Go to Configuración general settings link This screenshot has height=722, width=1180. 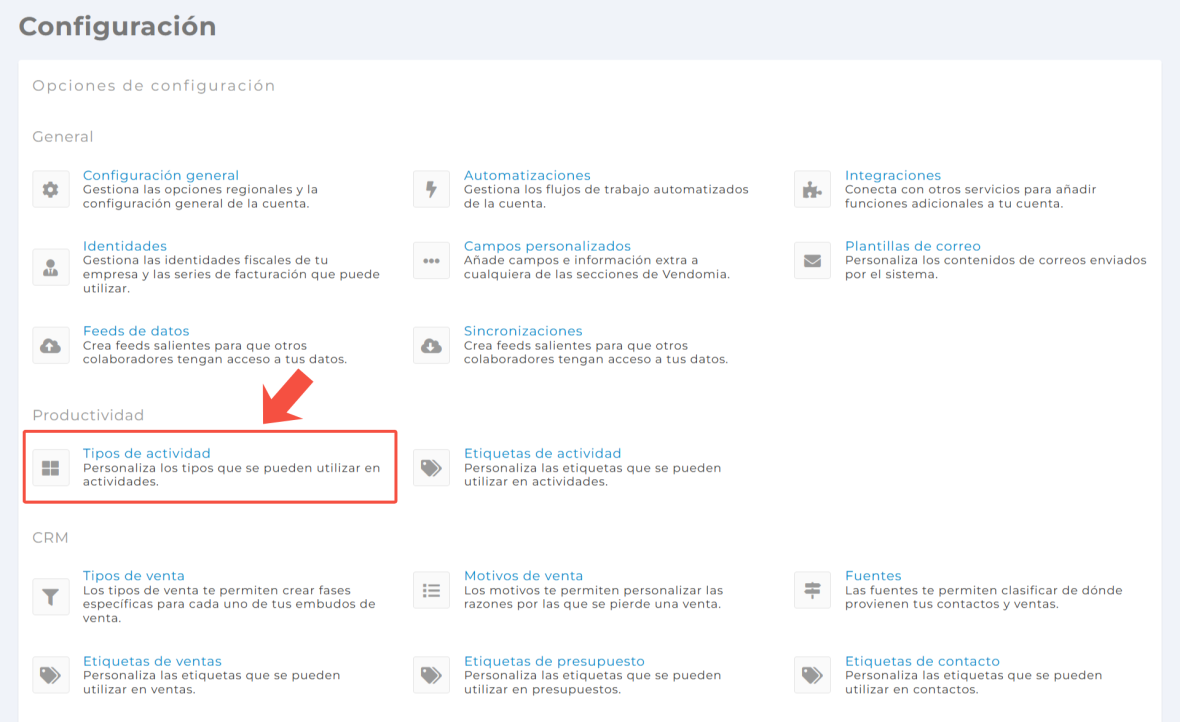click(160, 175)
